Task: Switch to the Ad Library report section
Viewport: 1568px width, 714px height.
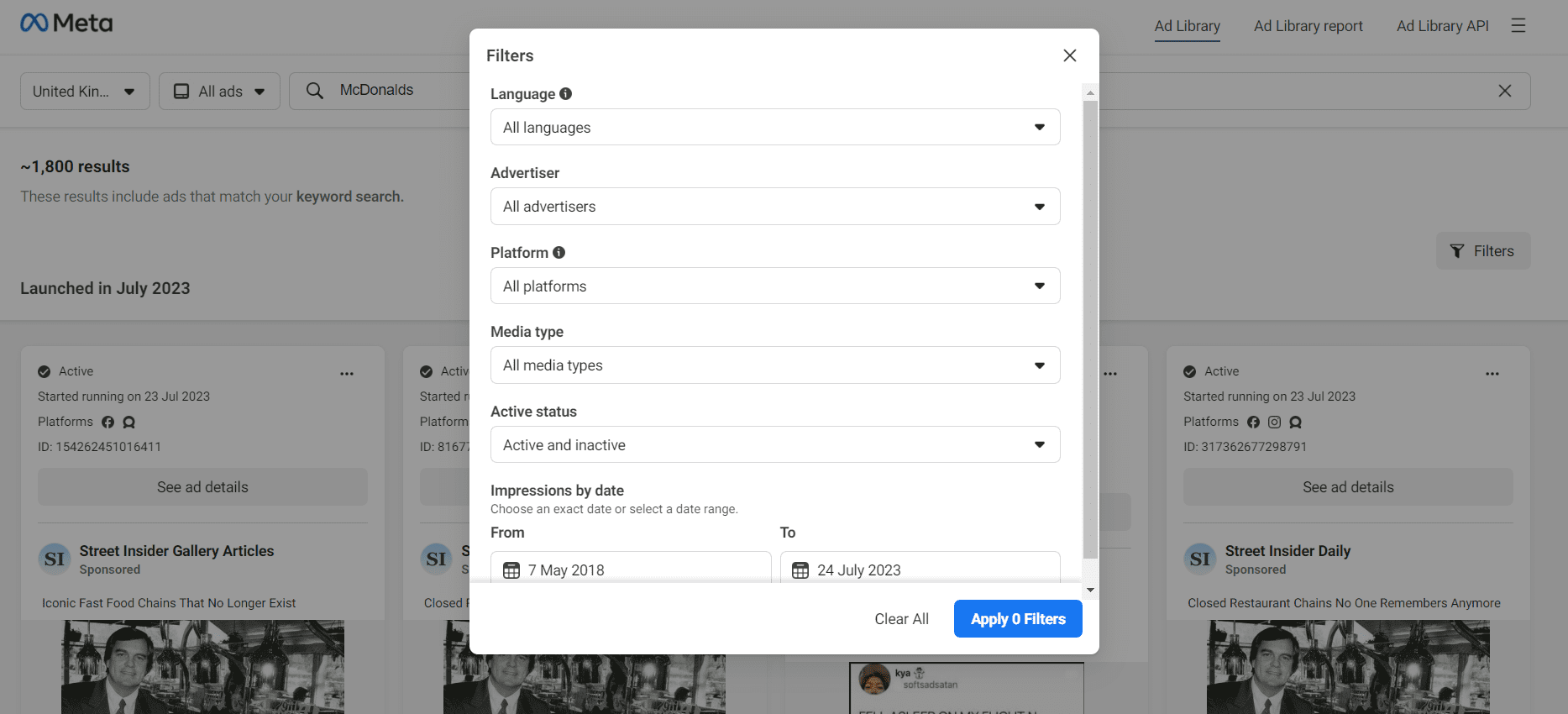Action: click(x=1308, y=25)
